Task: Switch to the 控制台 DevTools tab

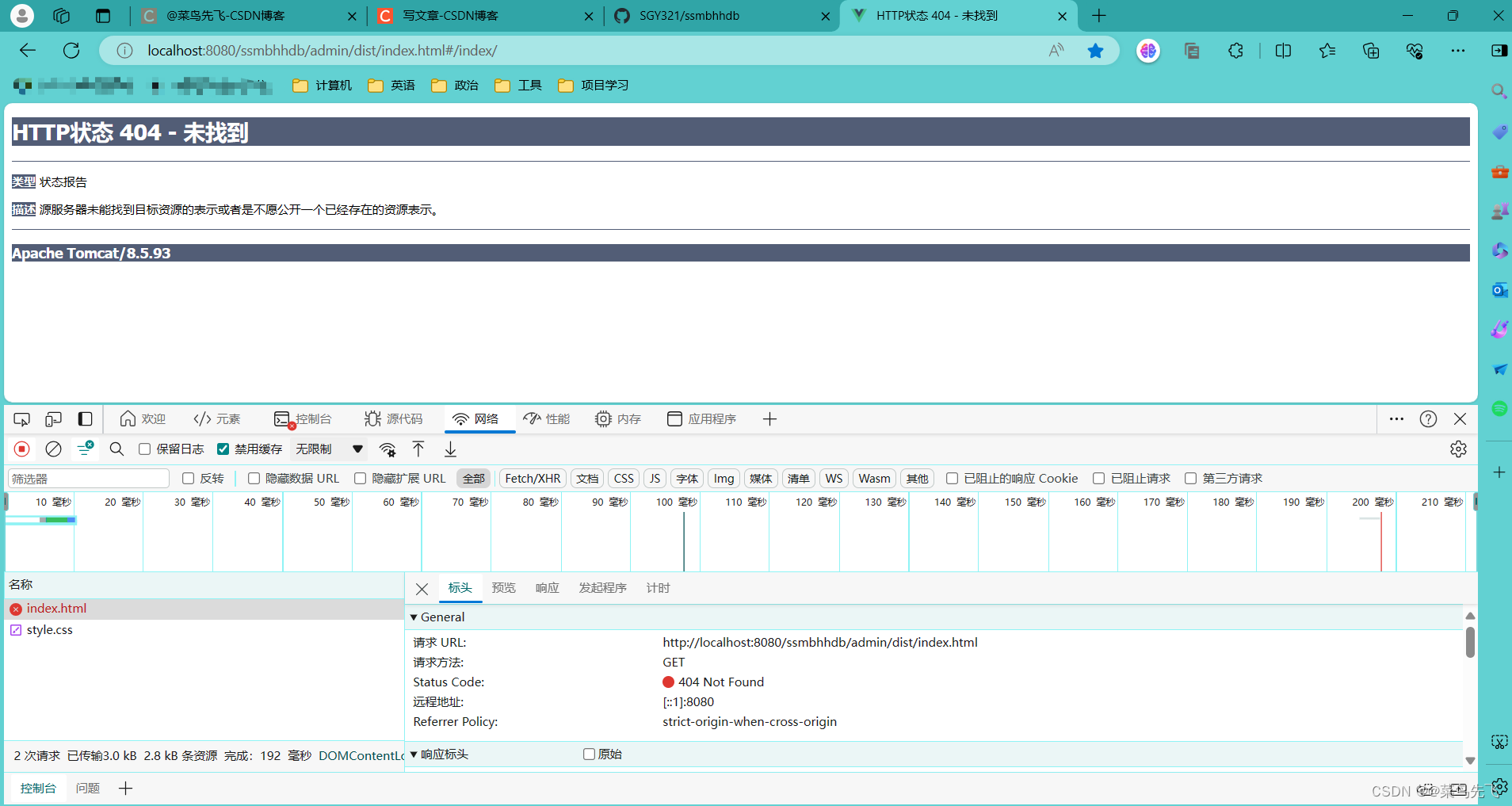Action: coord(304,419)
